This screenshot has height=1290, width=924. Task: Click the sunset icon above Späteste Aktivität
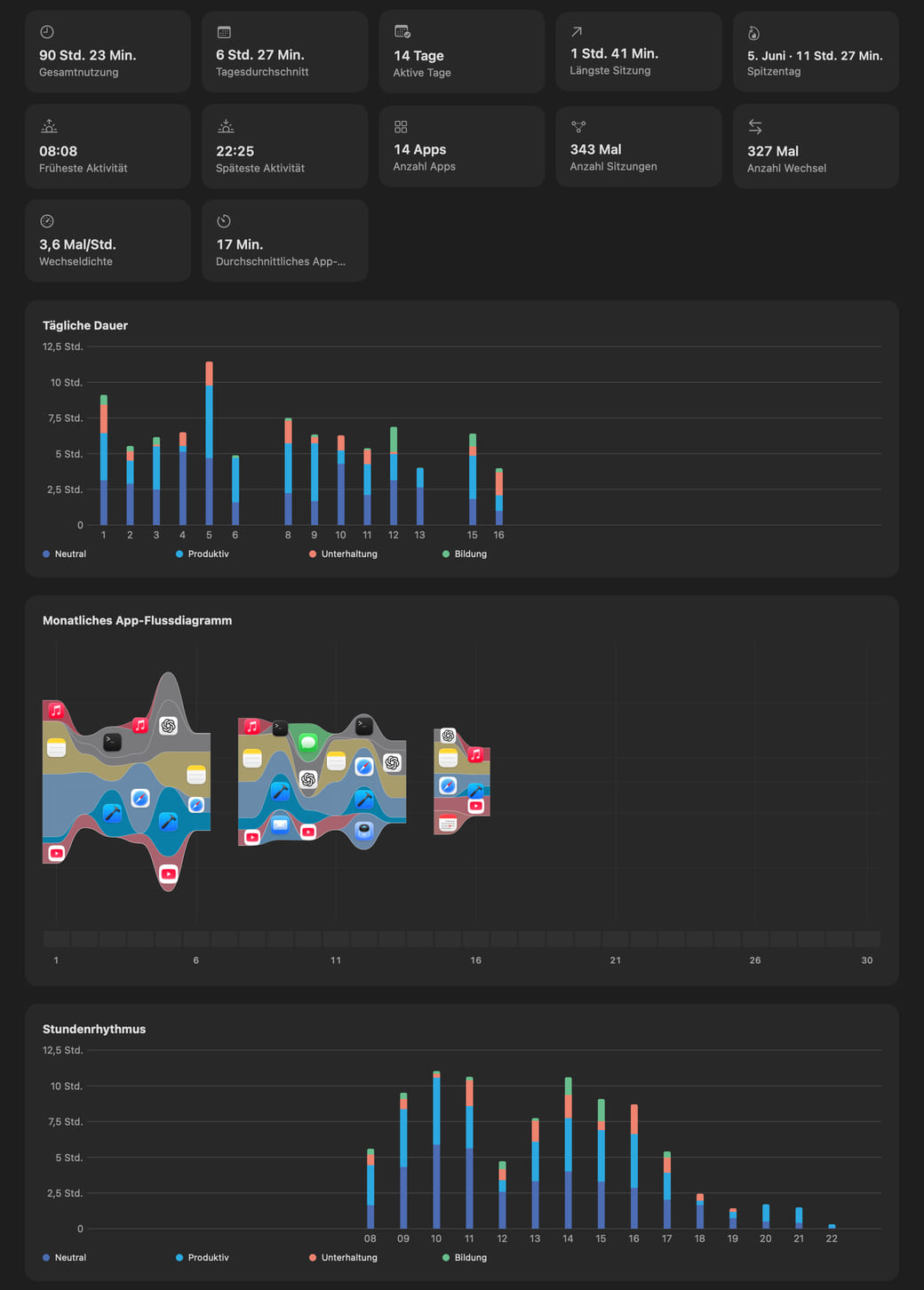[x=226, y=126]
